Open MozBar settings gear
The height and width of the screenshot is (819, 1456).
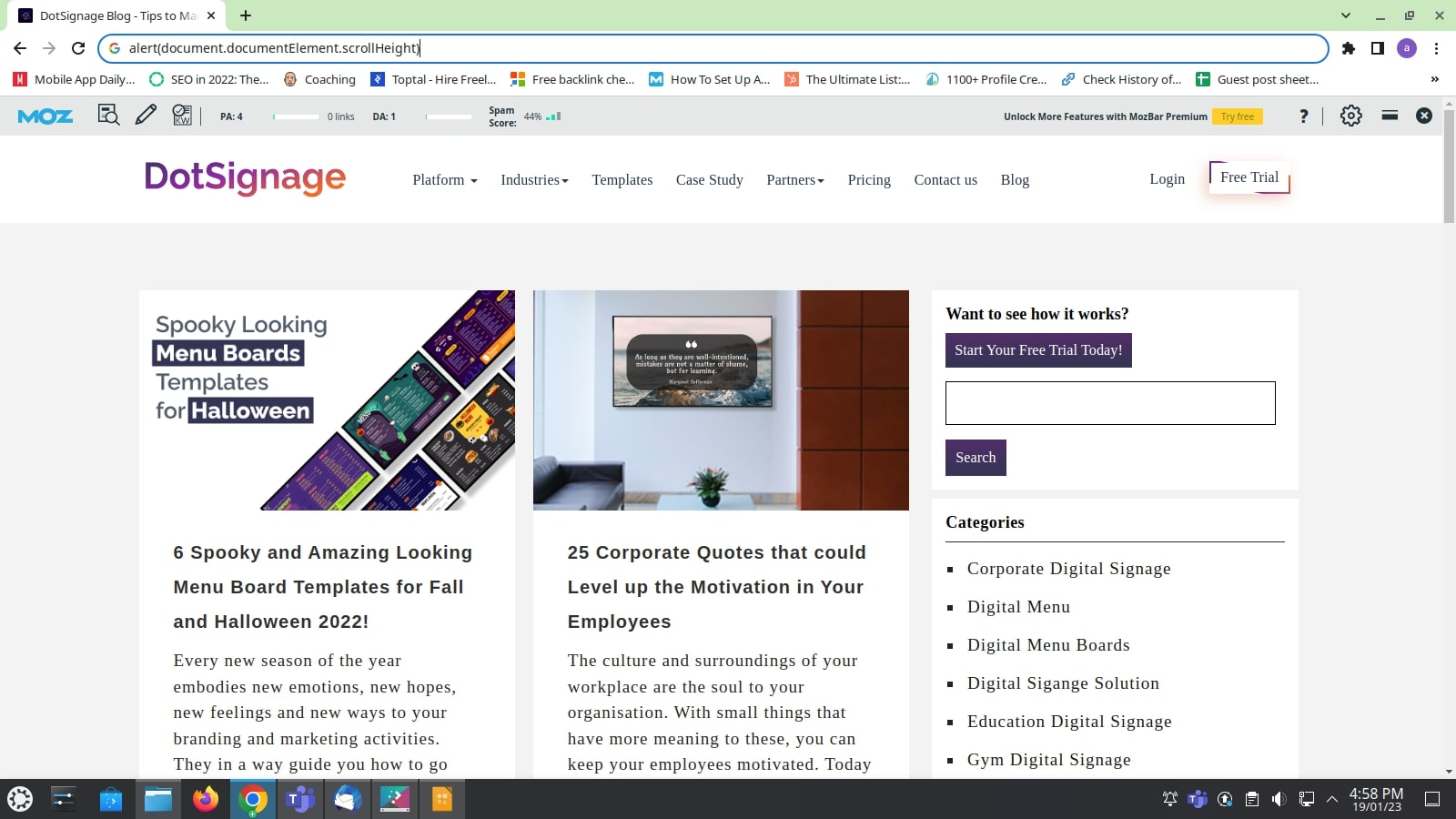(1351, 116)
